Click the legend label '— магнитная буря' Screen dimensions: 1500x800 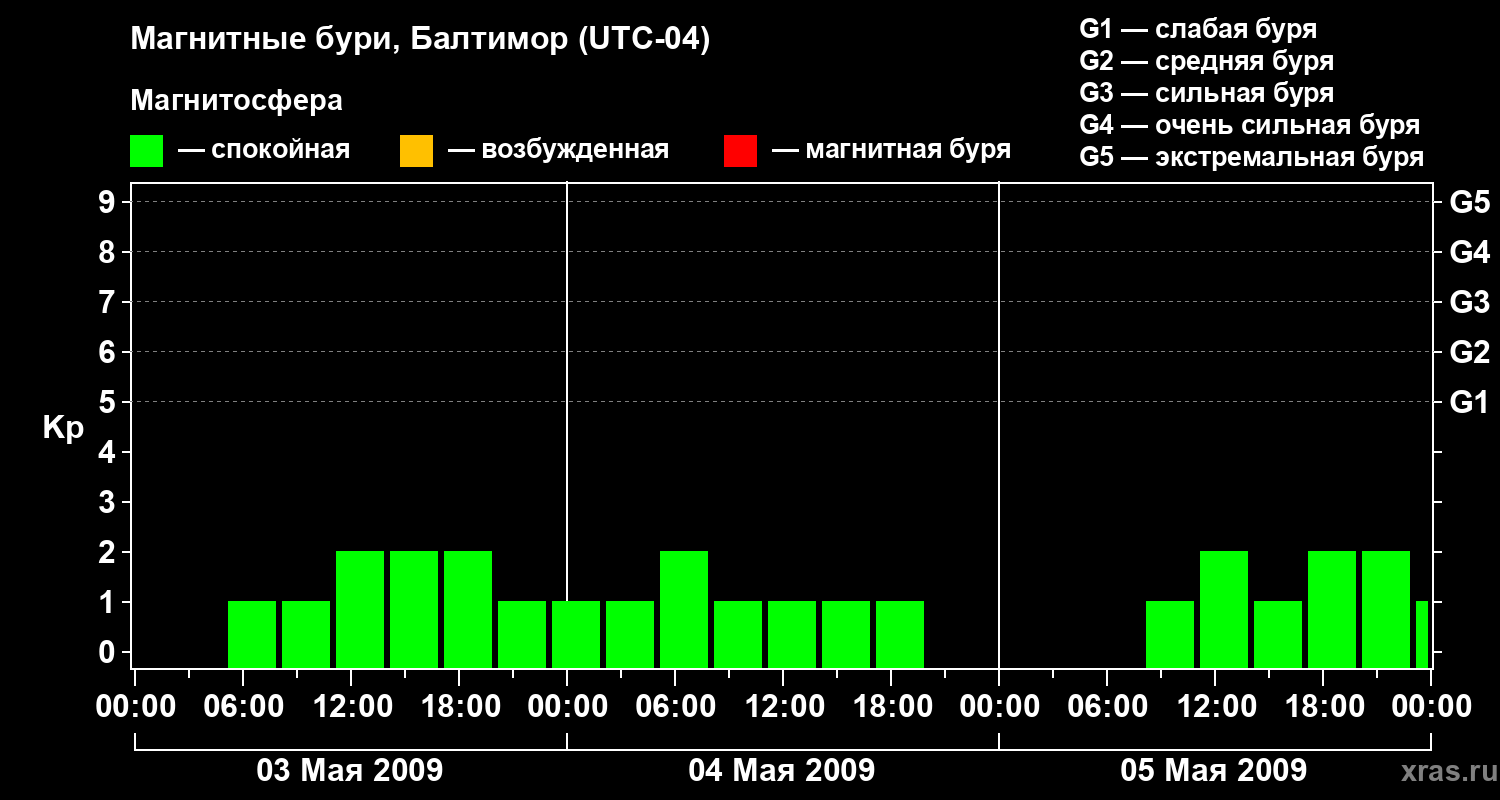(x=892, y=150)
